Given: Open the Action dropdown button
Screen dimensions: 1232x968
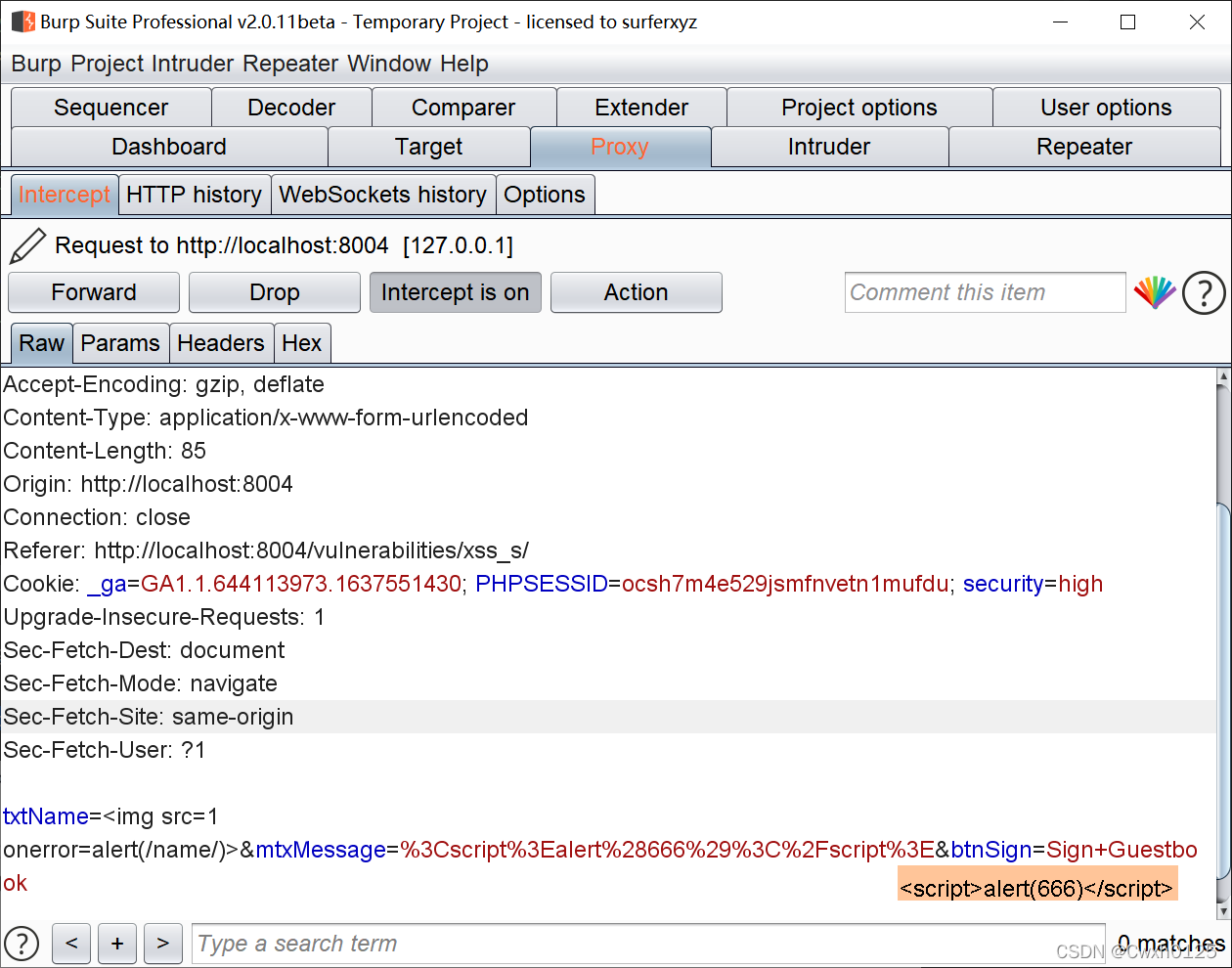Looking at the screenshot, I should pyautogui.click(x=637, y=292).
